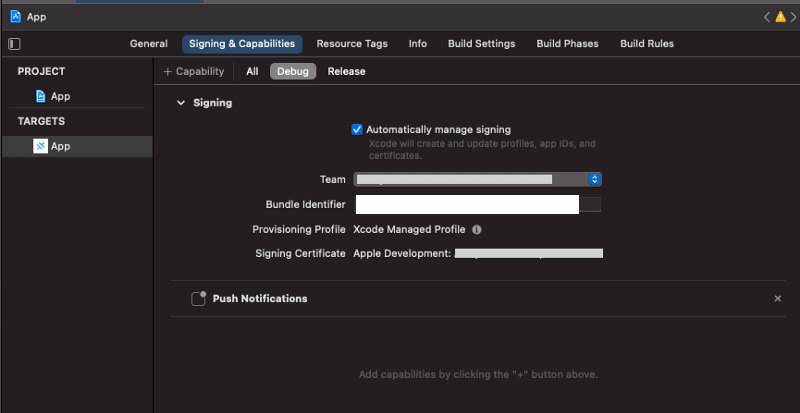This screenshot has width=800, height=413.
Task: Switch to the Info tab
Action: coord(417,44)
